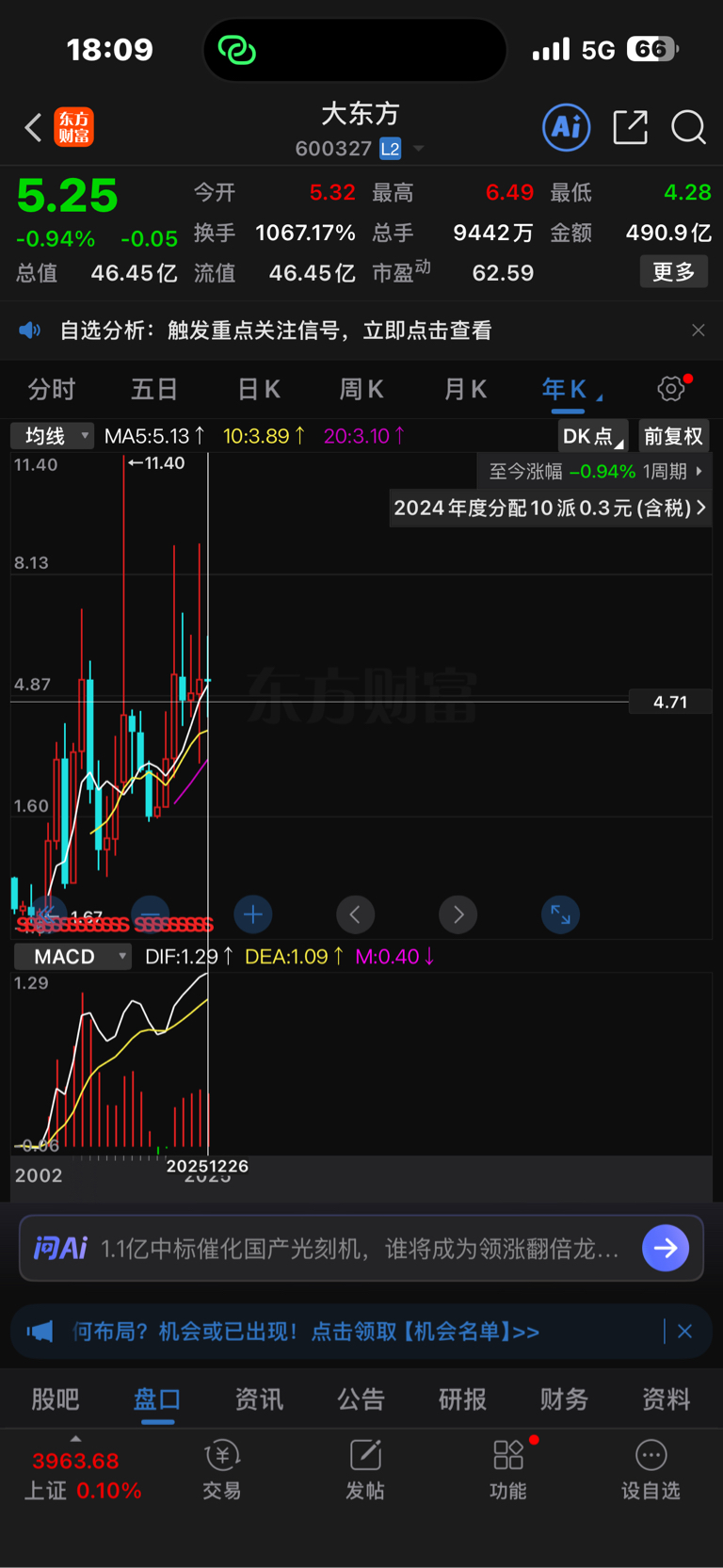This screenshot has height=1568, width=723.
Task: Tap 更多 button for more quotes
Action: [674, 272]
